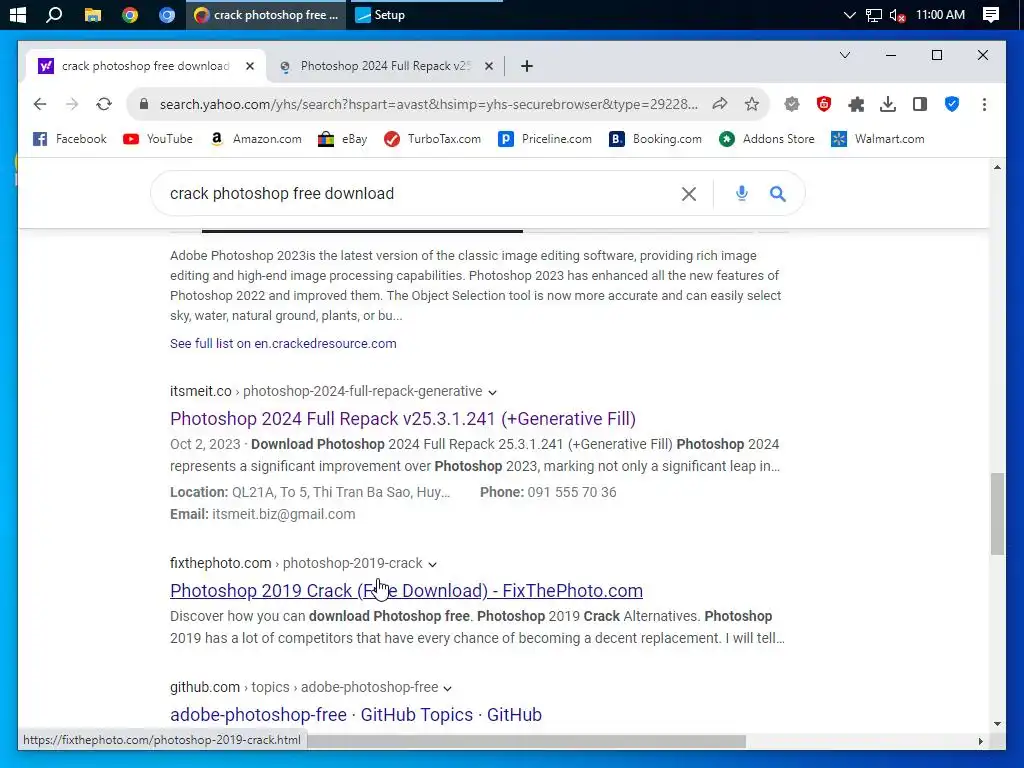Click the horizontal scrollbar thumb

coord(526,741)
